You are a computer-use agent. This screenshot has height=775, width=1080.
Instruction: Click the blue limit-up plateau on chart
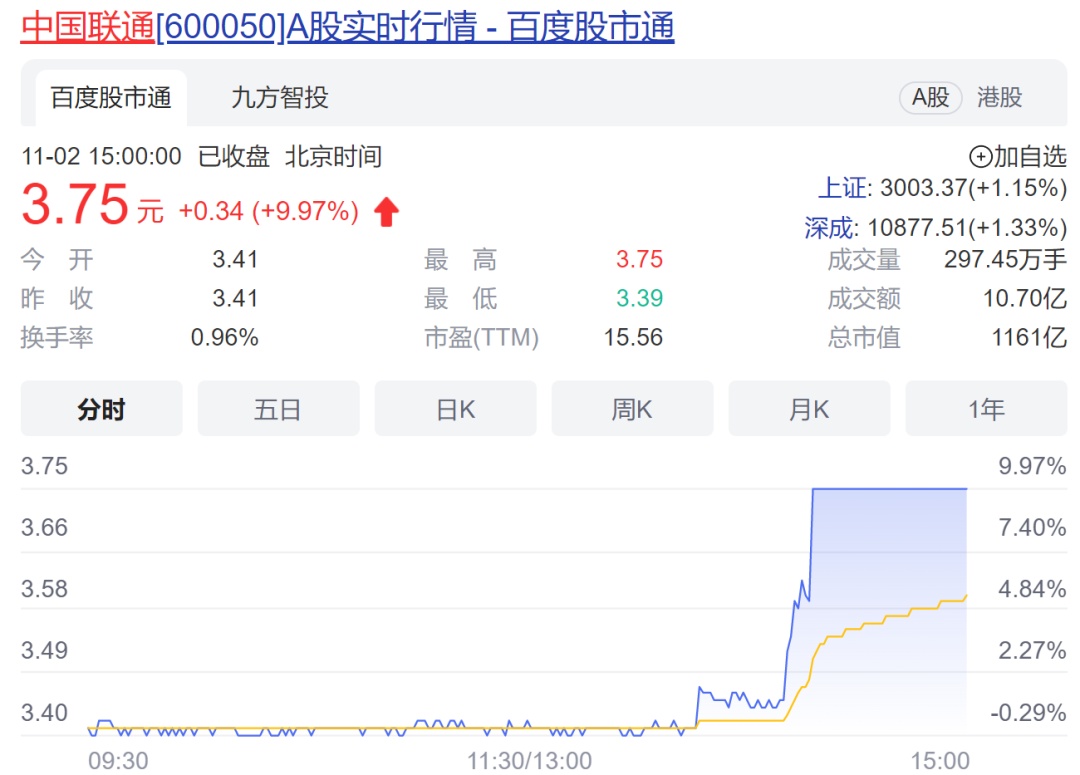[890, 488]
